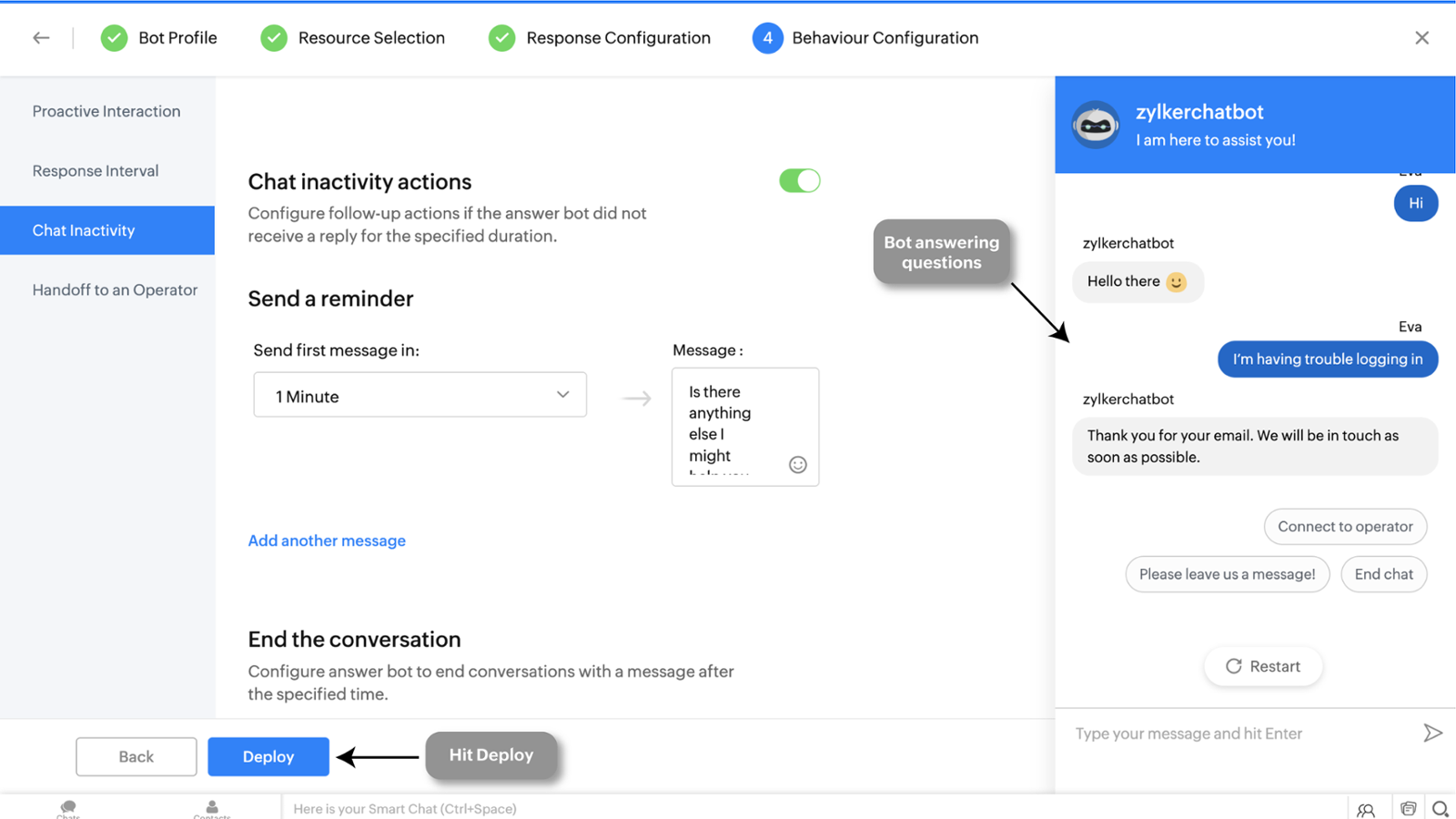Click the back arrow icon
The height and width of the screenshot is (819, 1456).
point(41,37)
